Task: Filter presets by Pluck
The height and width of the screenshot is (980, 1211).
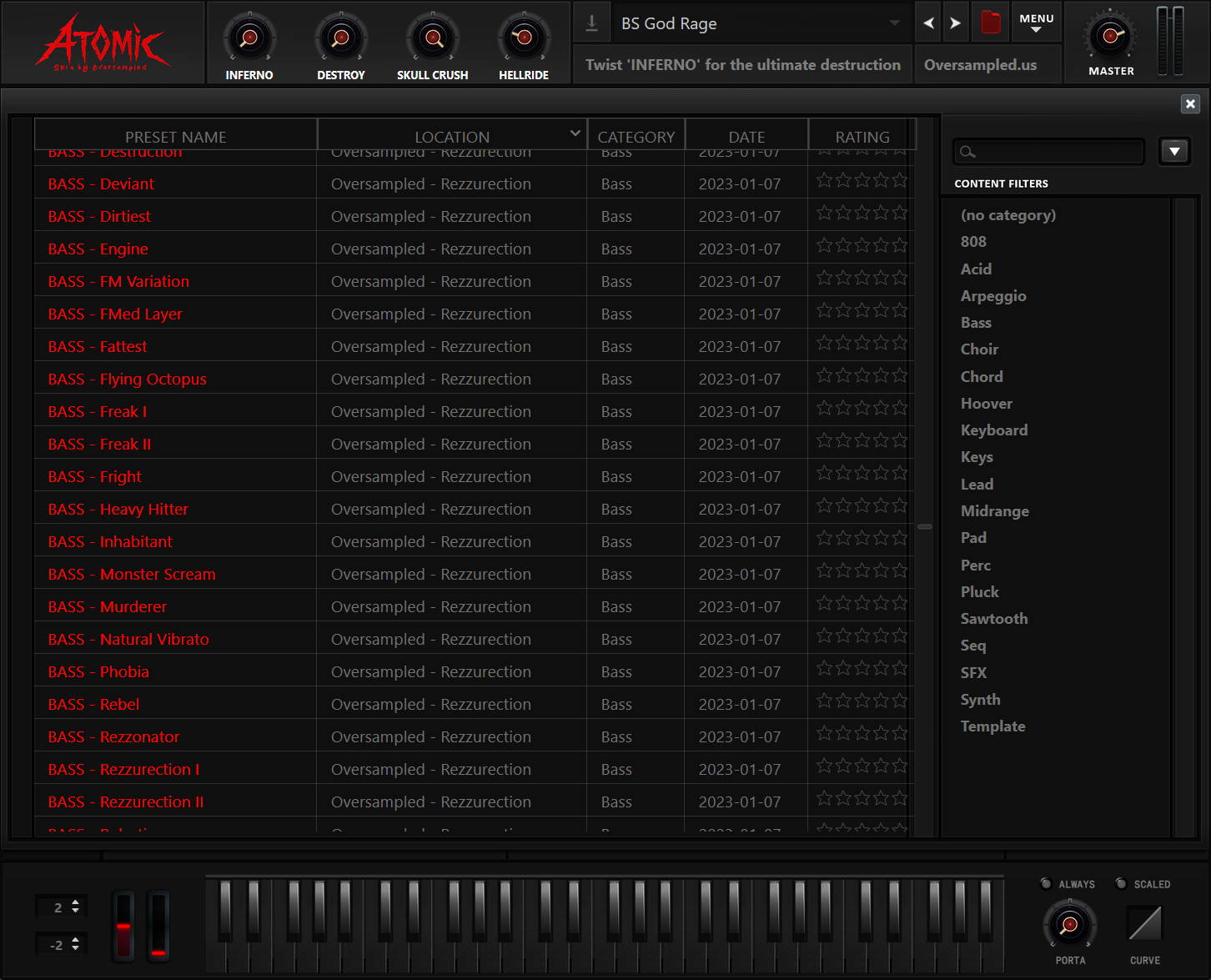Action: [979, 592]
